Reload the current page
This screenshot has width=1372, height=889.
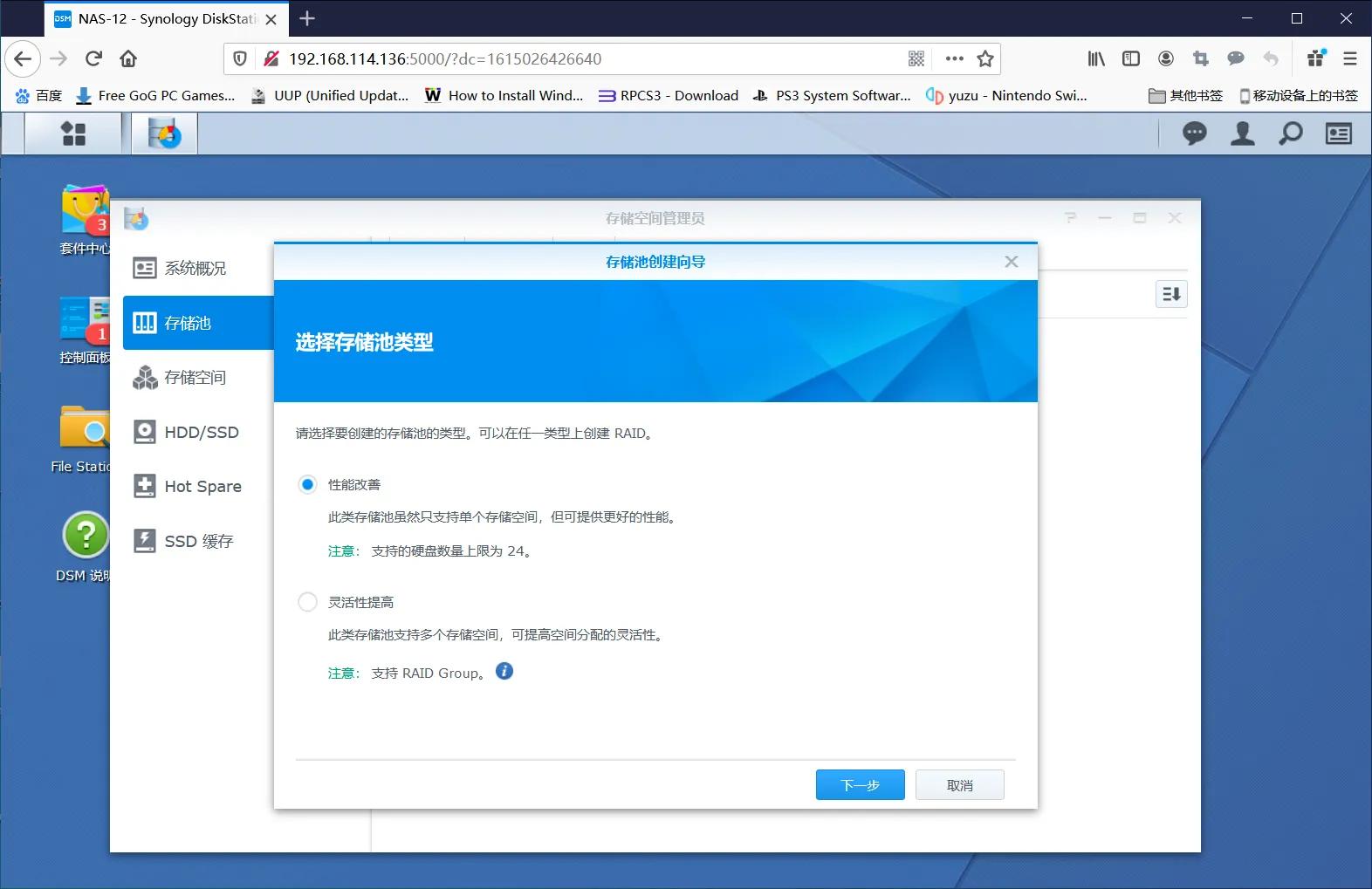pyautogui.click(x=93, y=58)
